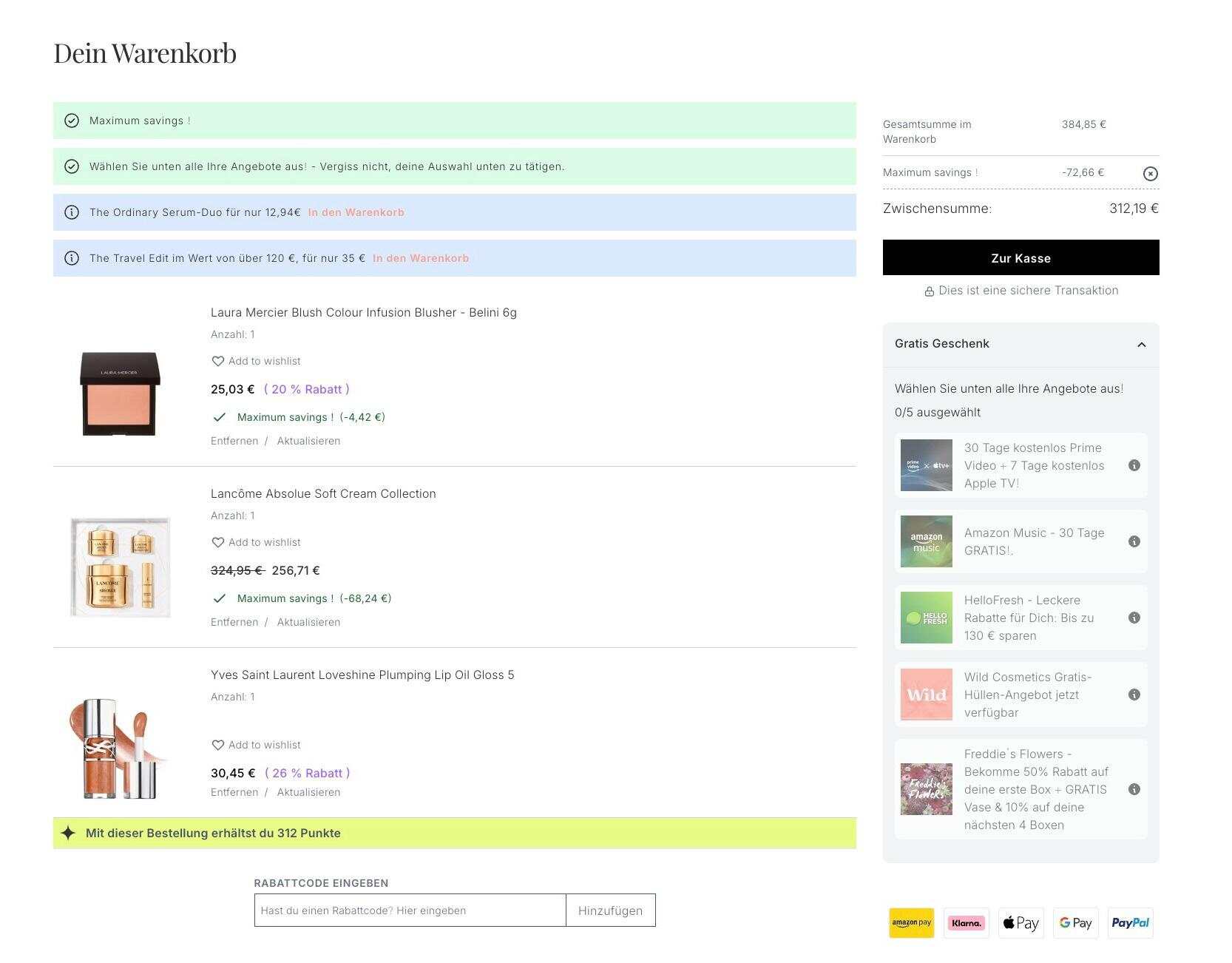
Task: Click the '( 20 % Rabatt )' label
Action: [x=307, y=389]
